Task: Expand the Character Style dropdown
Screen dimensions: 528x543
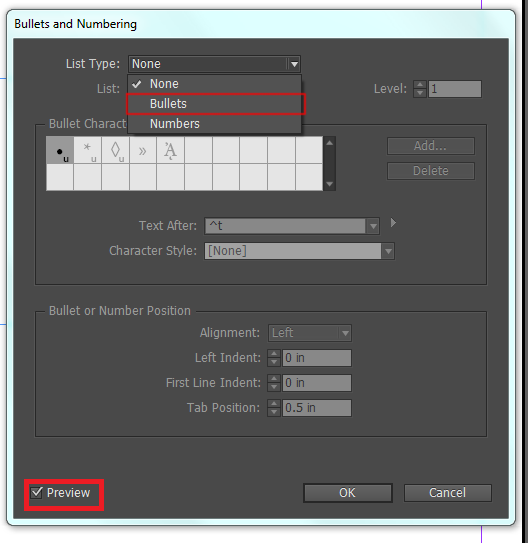Action: coord(388,251)
